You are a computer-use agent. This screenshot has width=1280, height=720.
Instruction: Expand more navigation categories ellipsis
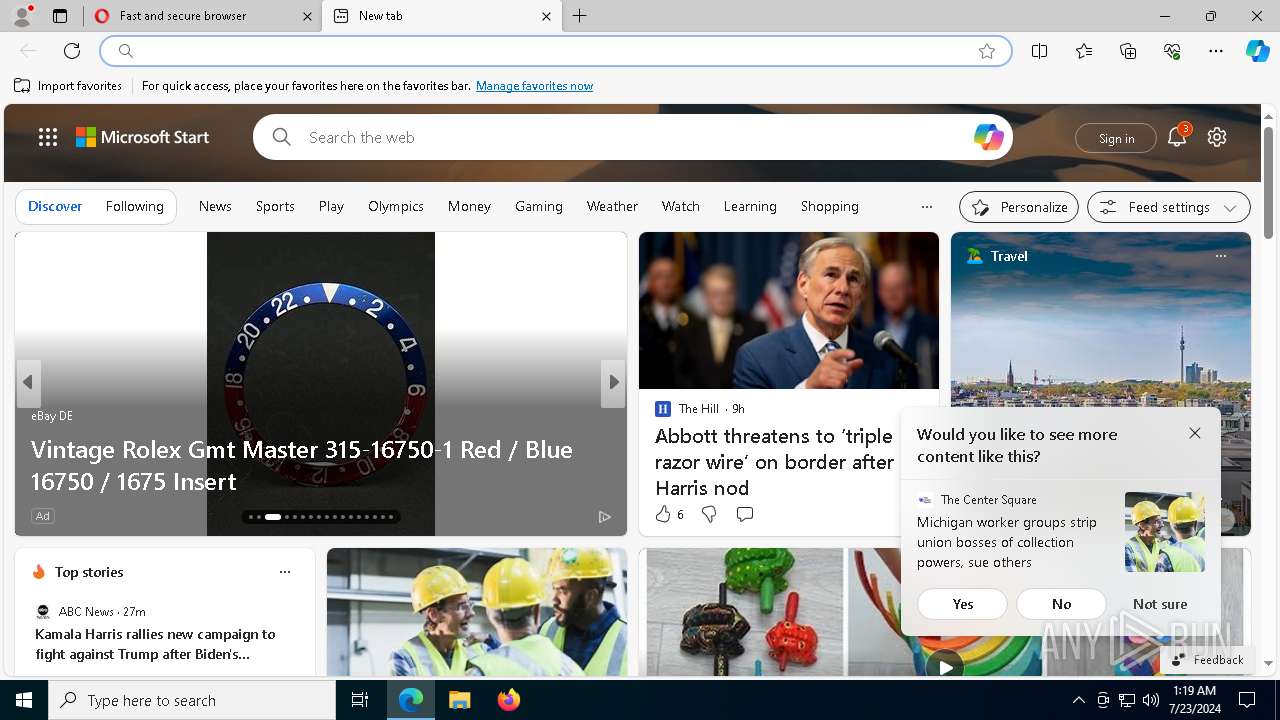point(927,207)
